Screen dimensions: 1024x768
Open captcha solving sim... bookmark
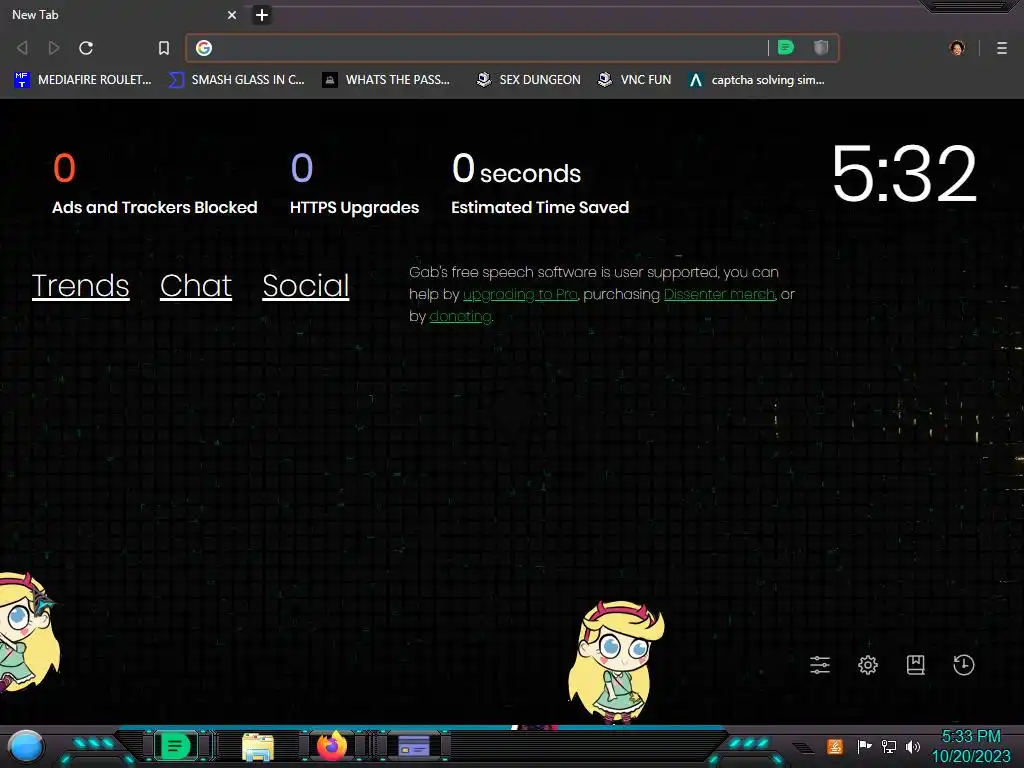[x=757, y=80]
